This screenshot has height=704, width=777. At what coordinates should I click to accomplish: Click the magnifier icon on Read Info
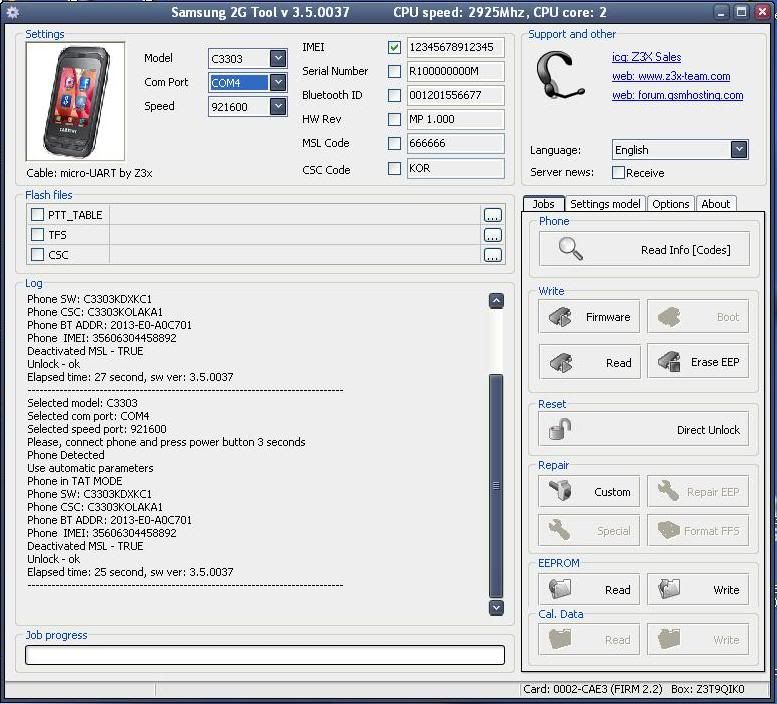(570, 249)
